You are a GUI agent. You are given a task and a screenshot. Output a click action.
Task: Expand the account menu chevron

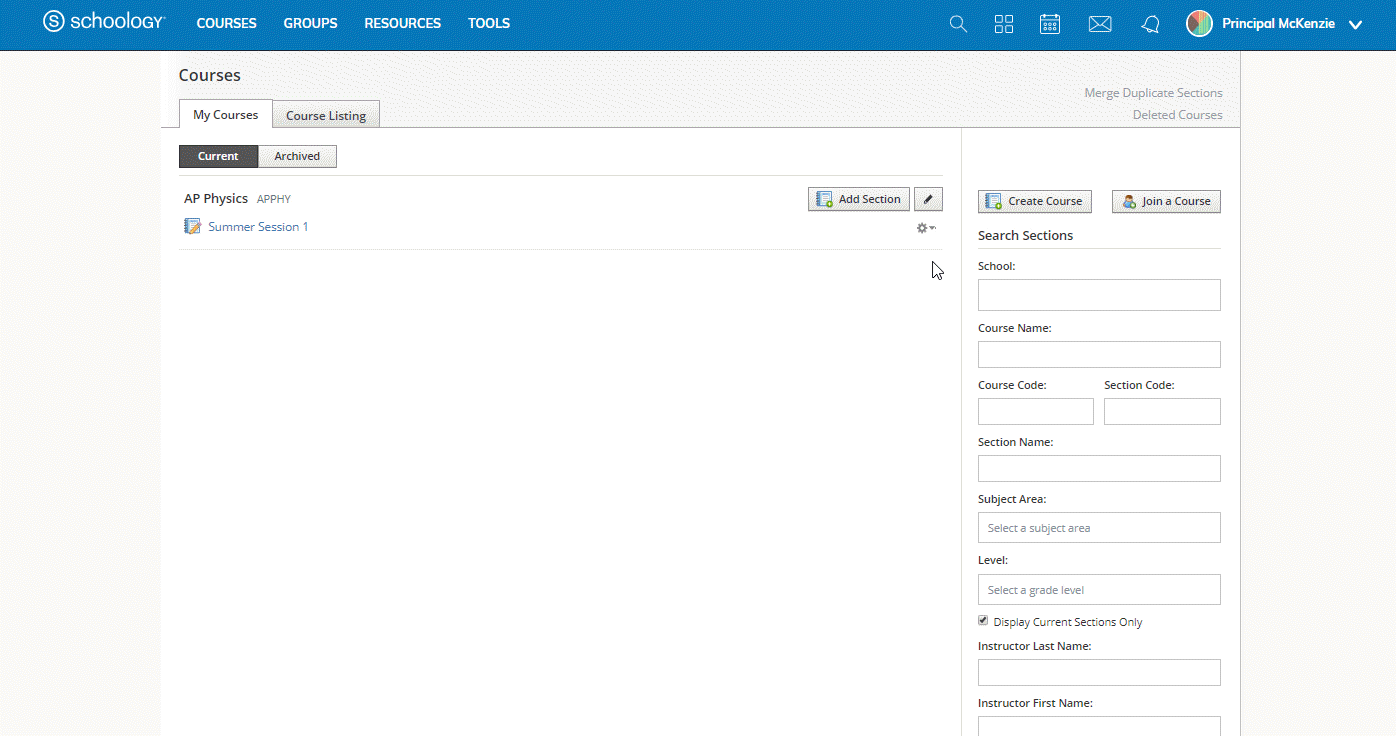coord(1356,23)
